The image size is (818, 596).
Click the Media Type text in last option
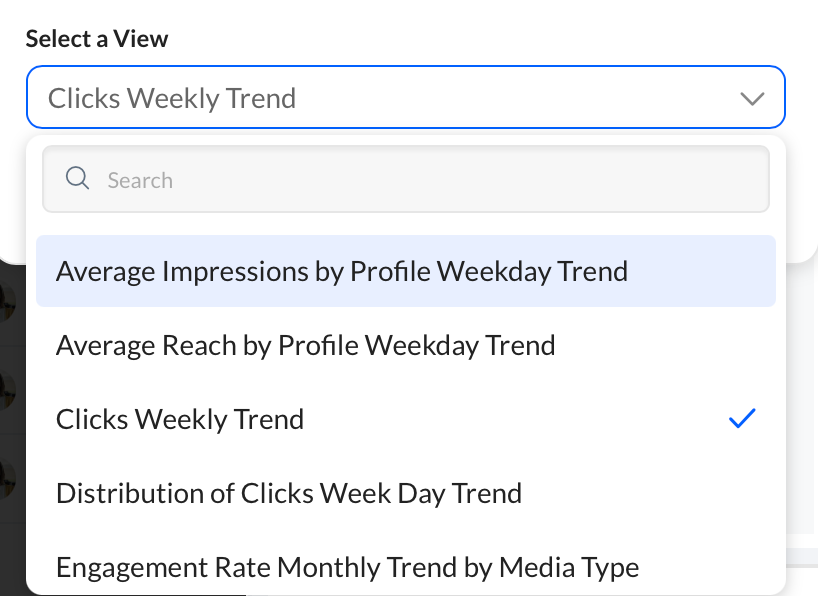569,568
